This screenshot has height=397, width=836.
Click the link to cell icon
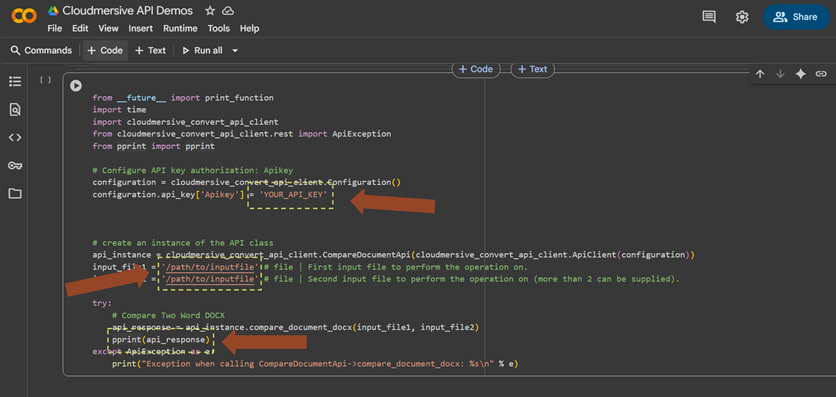(x=821, y=75)
